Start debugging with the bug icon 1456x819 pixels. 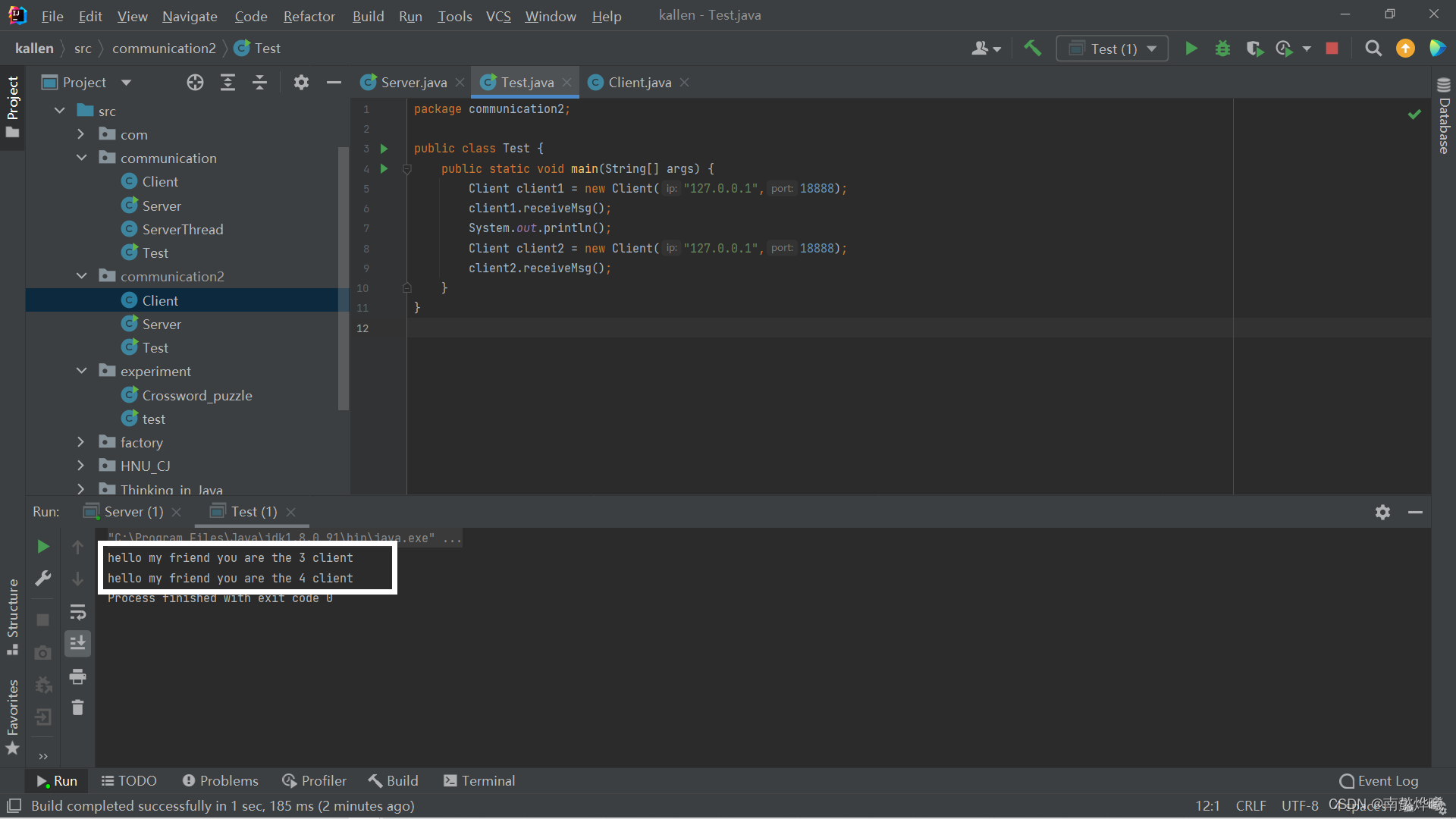pos(1222,49)
